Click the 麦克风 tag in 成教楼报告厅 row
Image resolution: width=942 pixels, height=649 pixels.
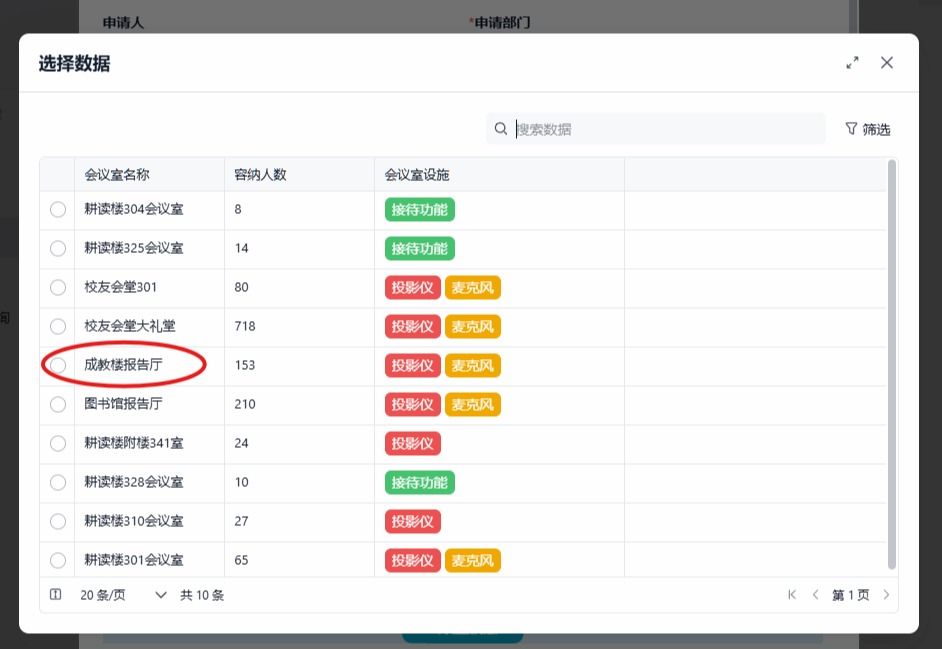pyautogui.click(x=473, y=366)
